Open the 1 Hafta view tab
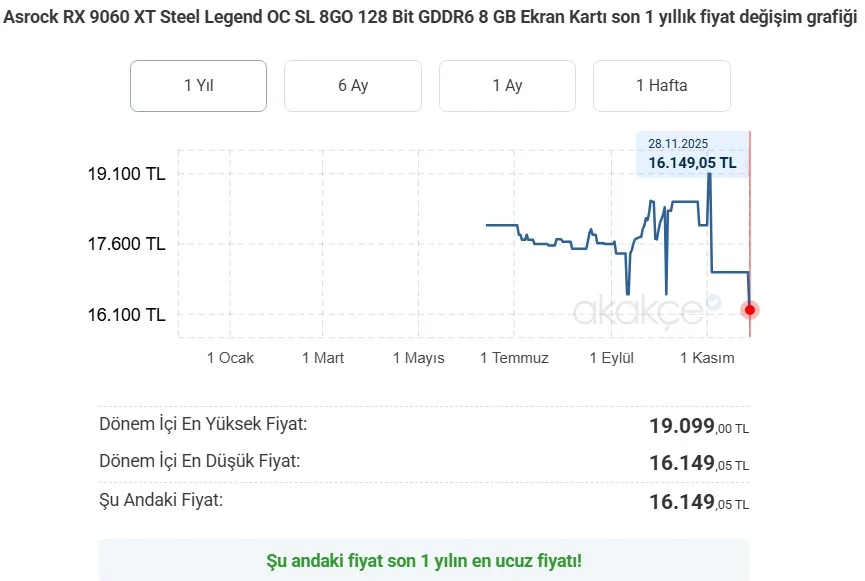The height and width of the screenshot is (581, 865). [x=661, y=86]
